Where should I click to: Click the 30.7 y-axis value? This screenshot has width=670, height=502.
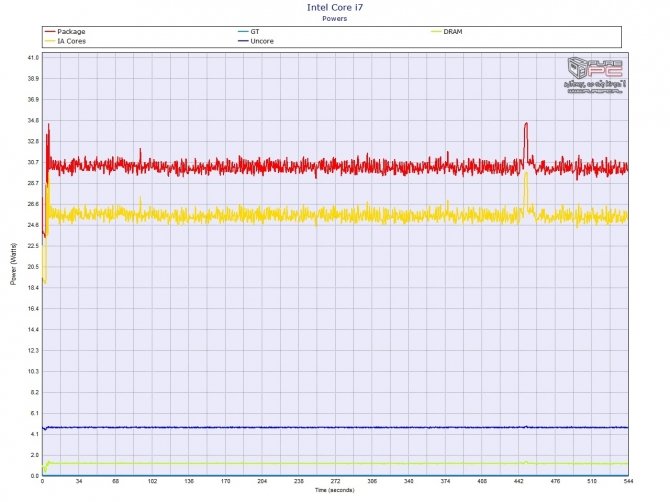pyautogui.click(x=34, y=162)
